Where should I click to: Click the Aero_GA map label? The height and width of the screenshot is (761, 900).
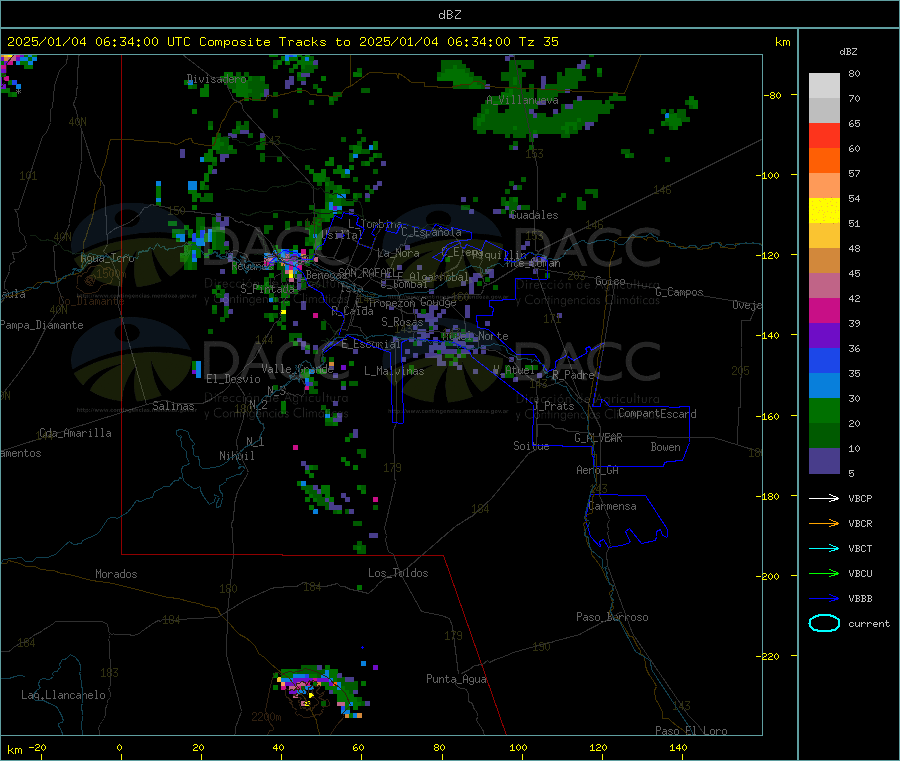coord(597,470)
